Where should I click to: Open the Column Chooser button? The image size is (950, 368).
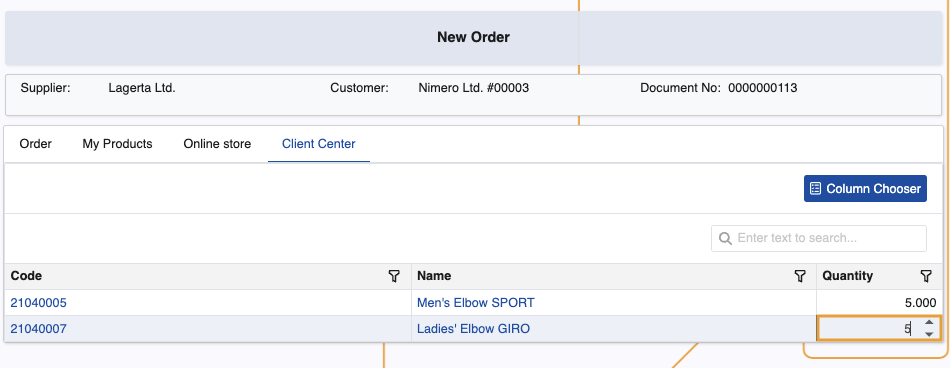(865, 189)
